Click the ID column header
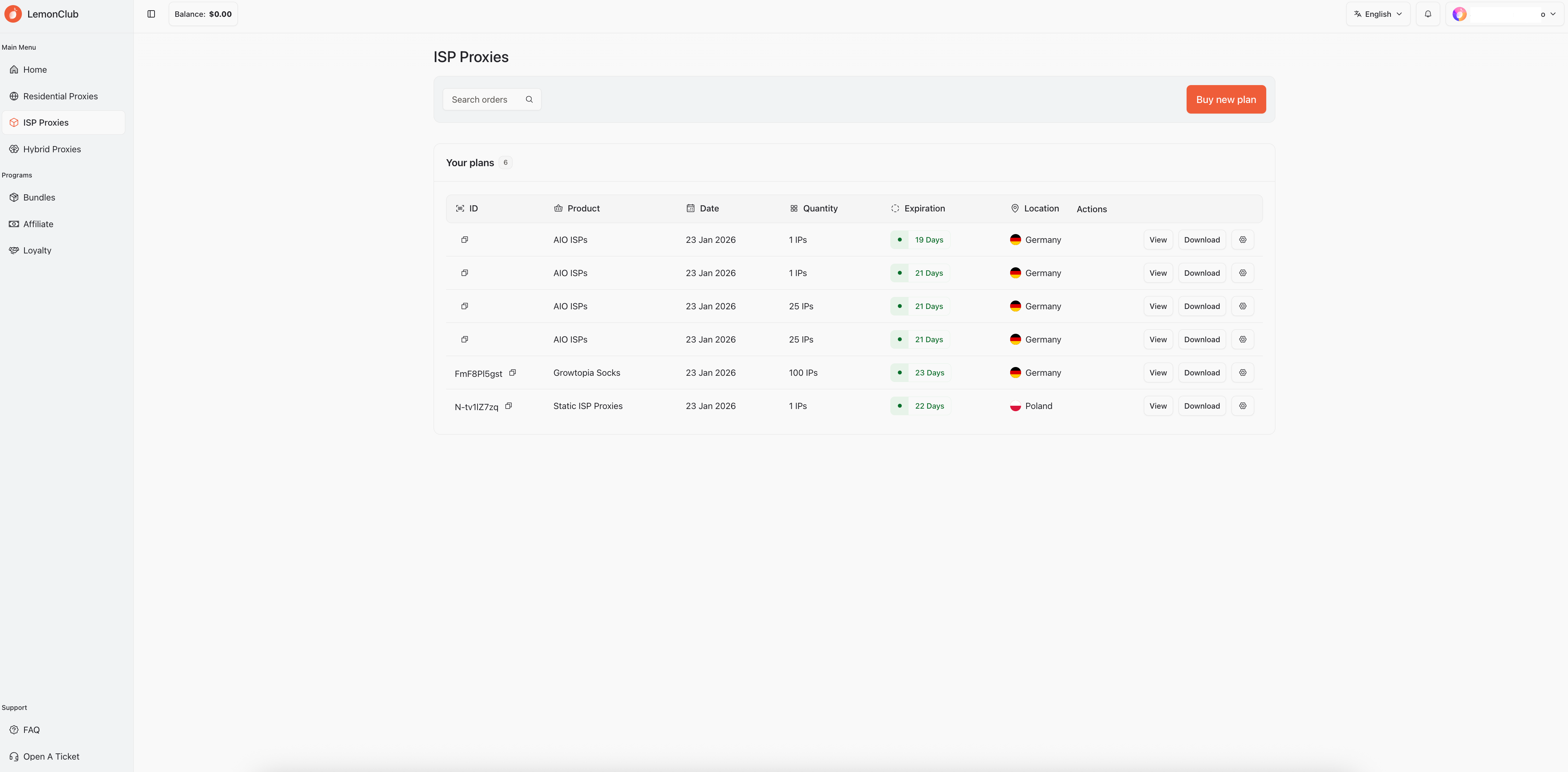Image resolution: width=1568 pixels, height=772 pixels. 467,209
